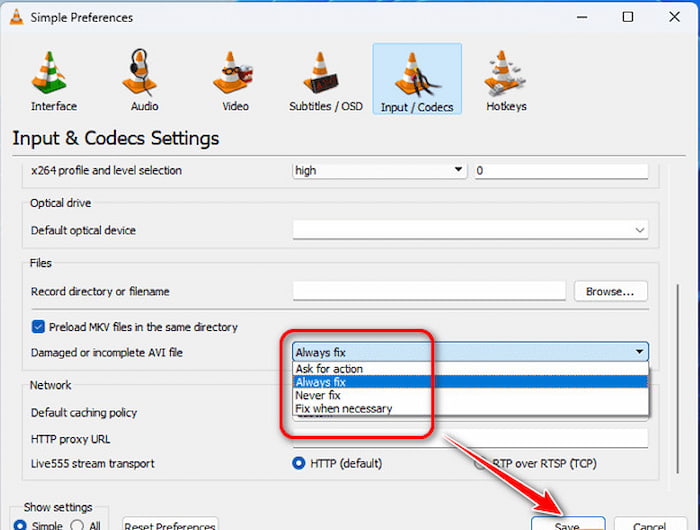
Task: Click 'Live555 stream transport' label
Action: point(92,463)
